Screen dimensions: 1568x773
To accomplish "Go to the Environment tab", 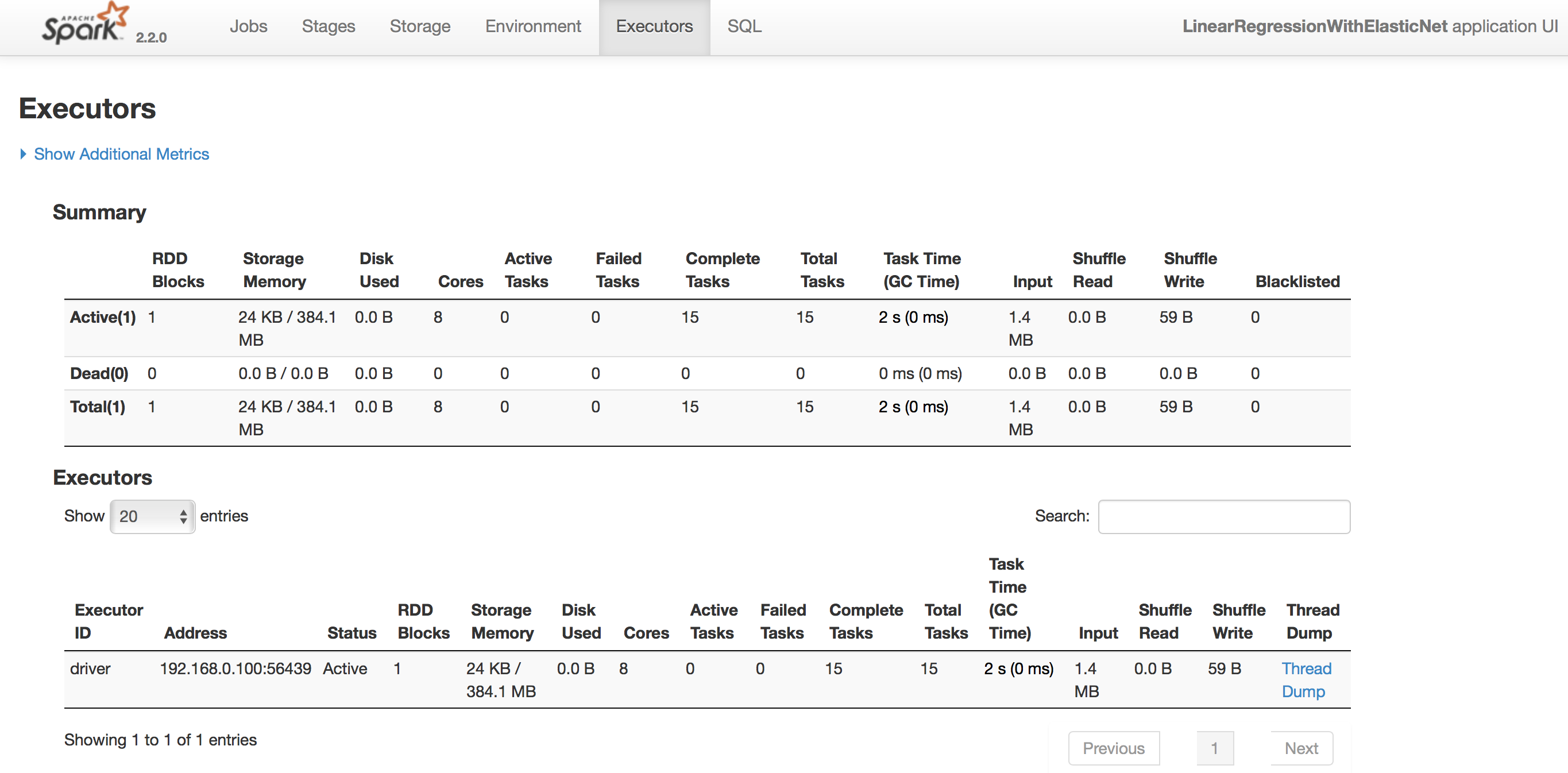I will point(532,26).
